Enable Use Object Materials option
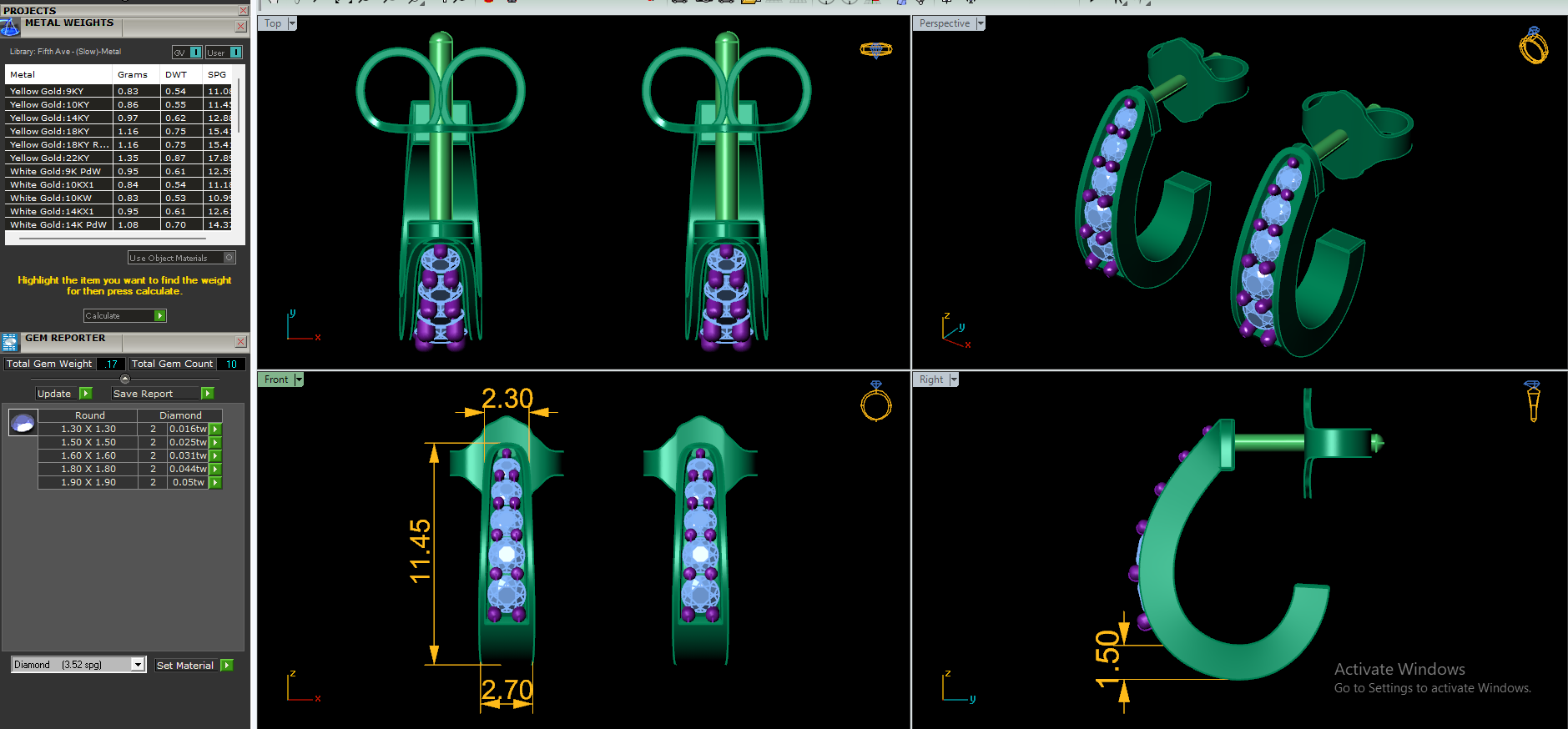This screenshot has height=729, width=1568. click(182, 258)
